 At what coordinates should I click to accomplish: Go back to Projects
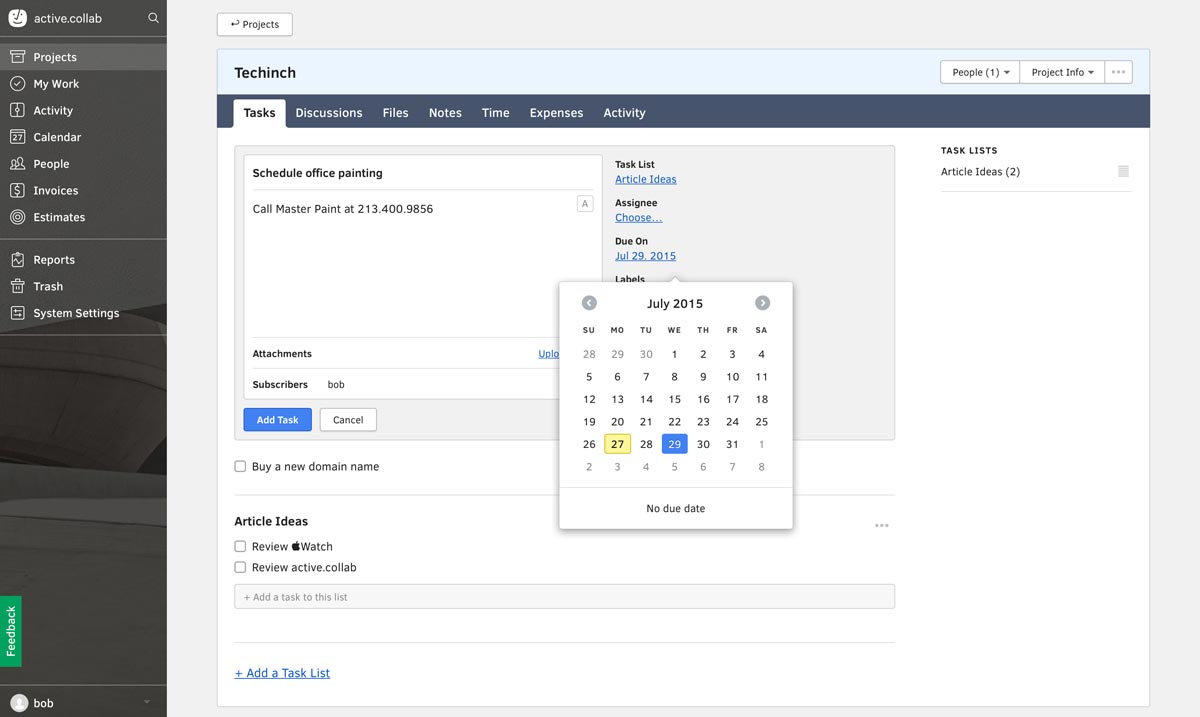255,24
